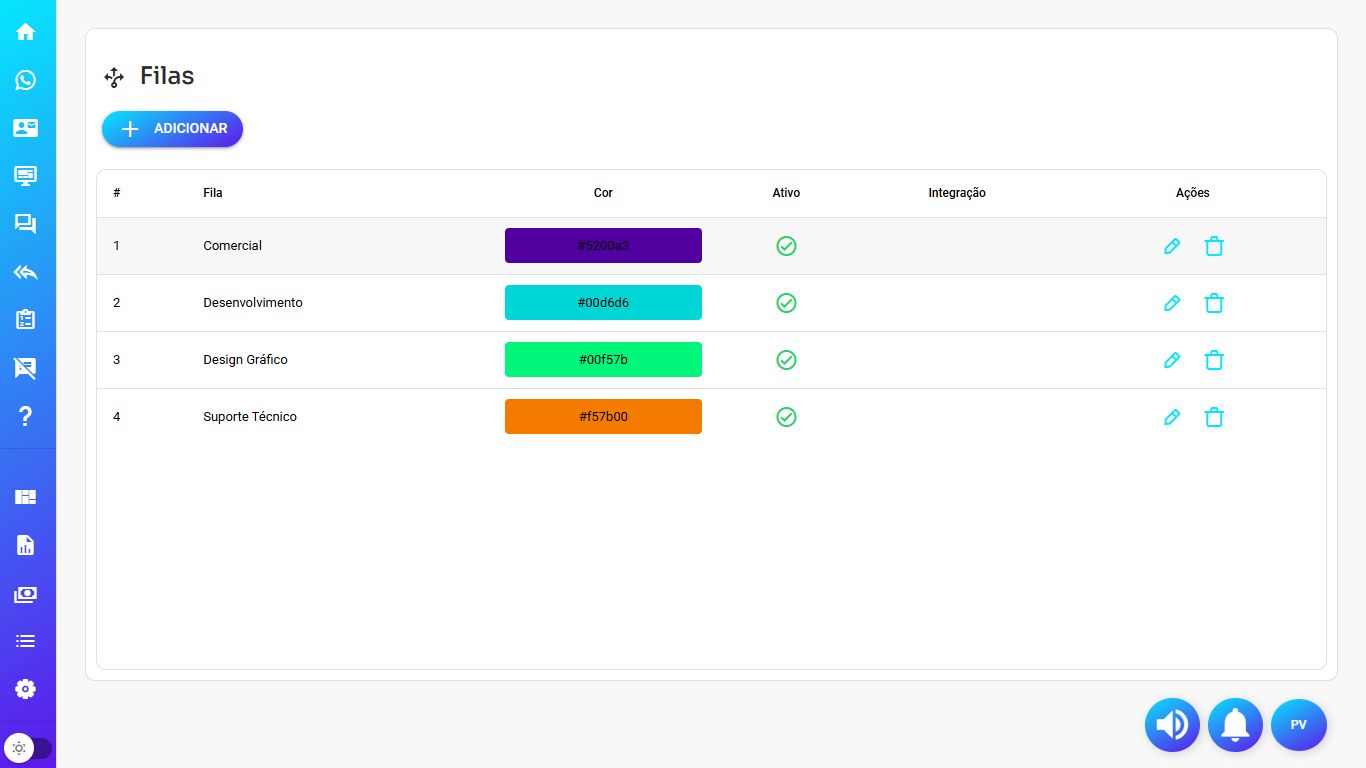Click the Desenvolvimento queue name
1366x768 pixels.
253,303
